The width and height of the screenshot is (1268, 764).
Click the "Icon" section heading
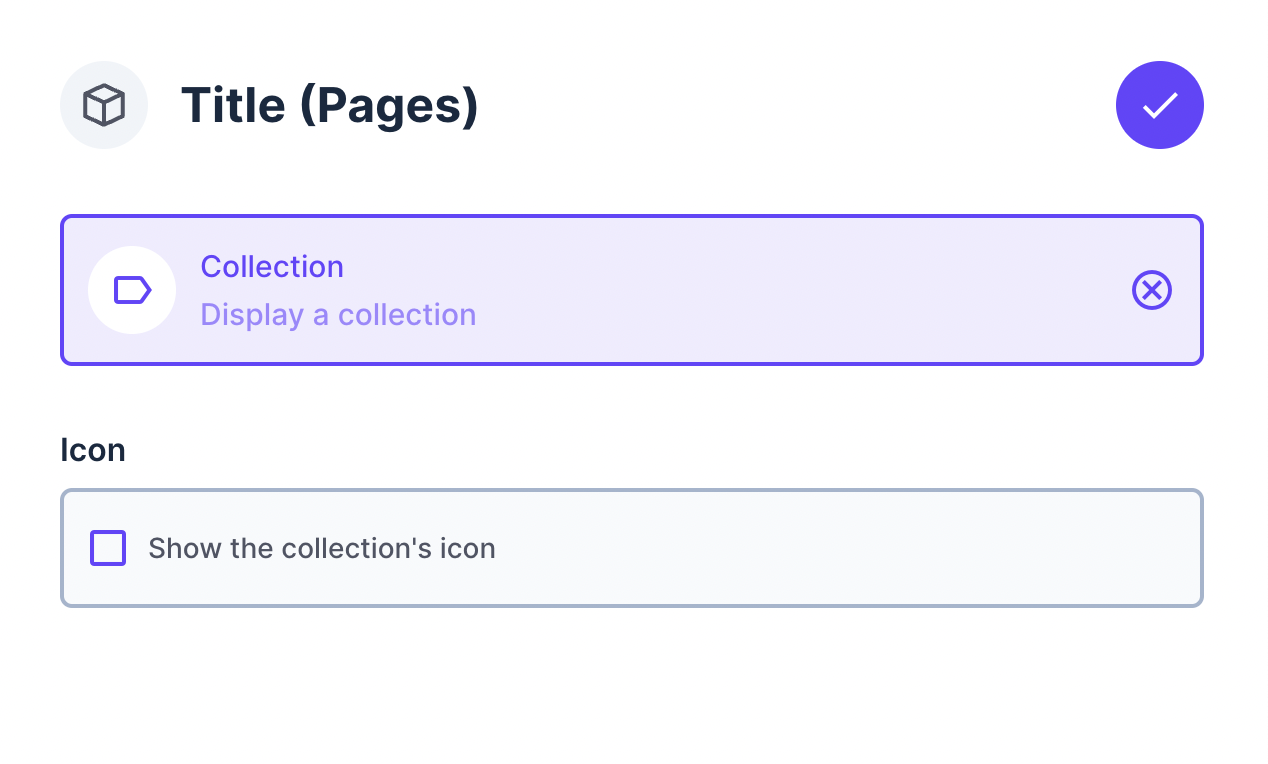coord(92,450)
